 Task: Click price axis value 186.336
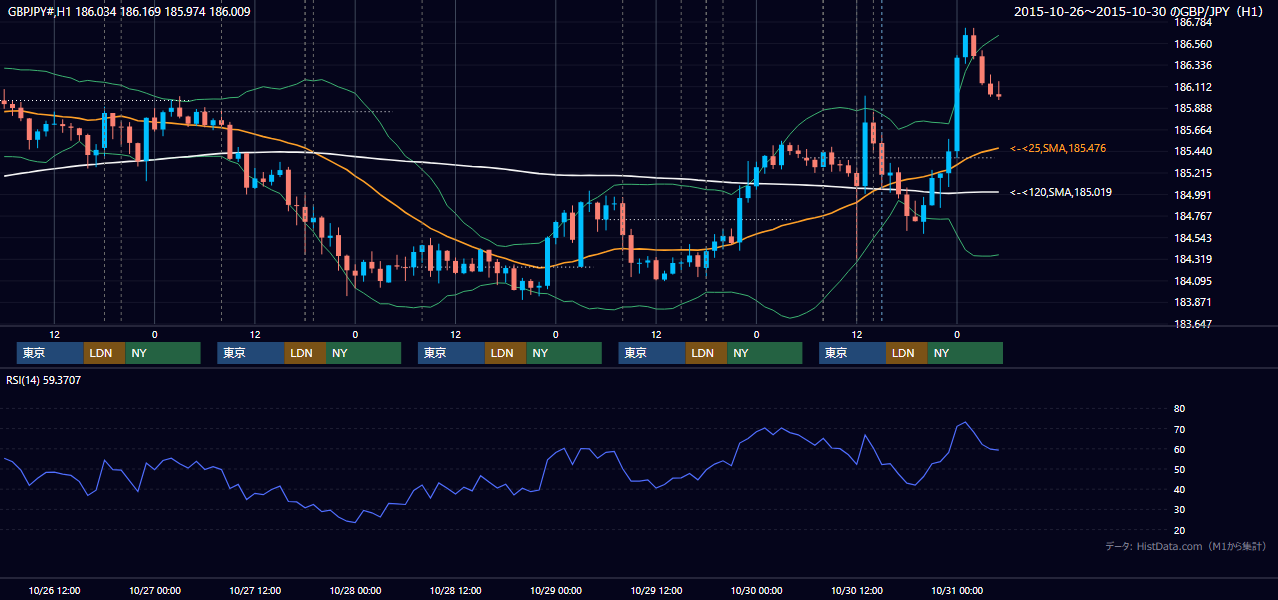tap(1193, 65)
